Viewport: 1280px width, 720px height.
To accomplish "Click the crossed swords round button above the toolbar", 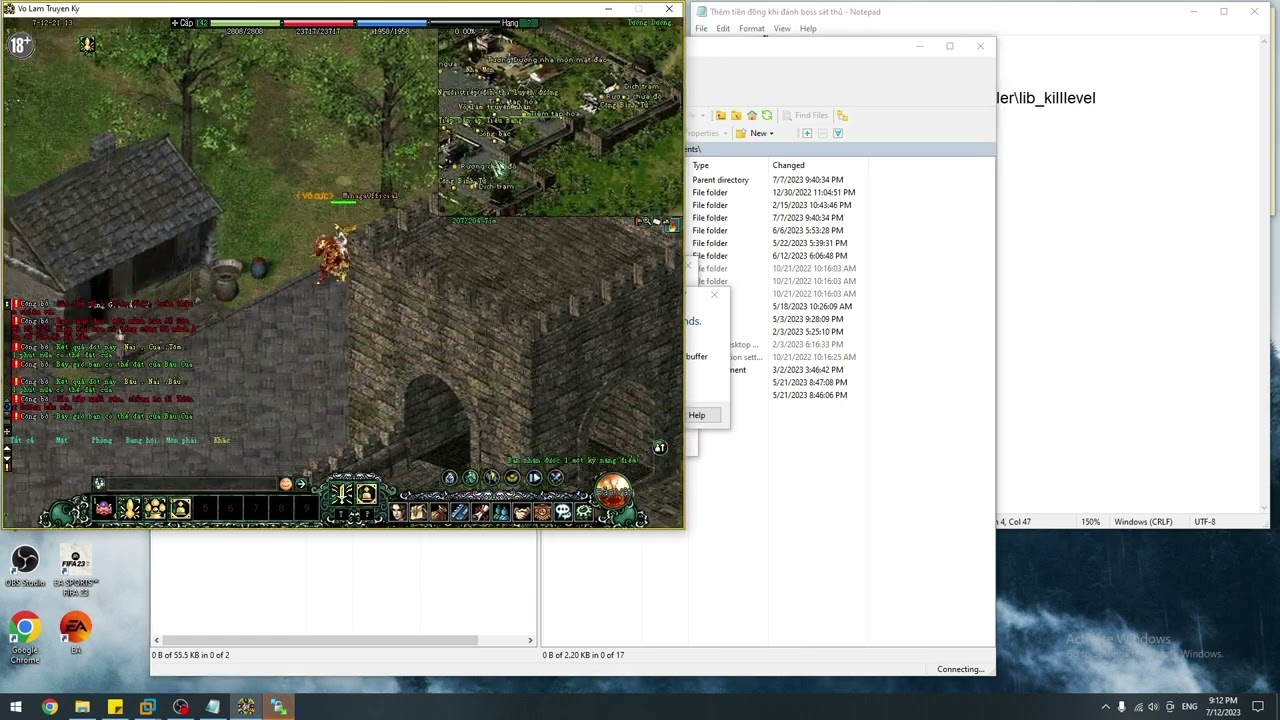I will point(556,478).
